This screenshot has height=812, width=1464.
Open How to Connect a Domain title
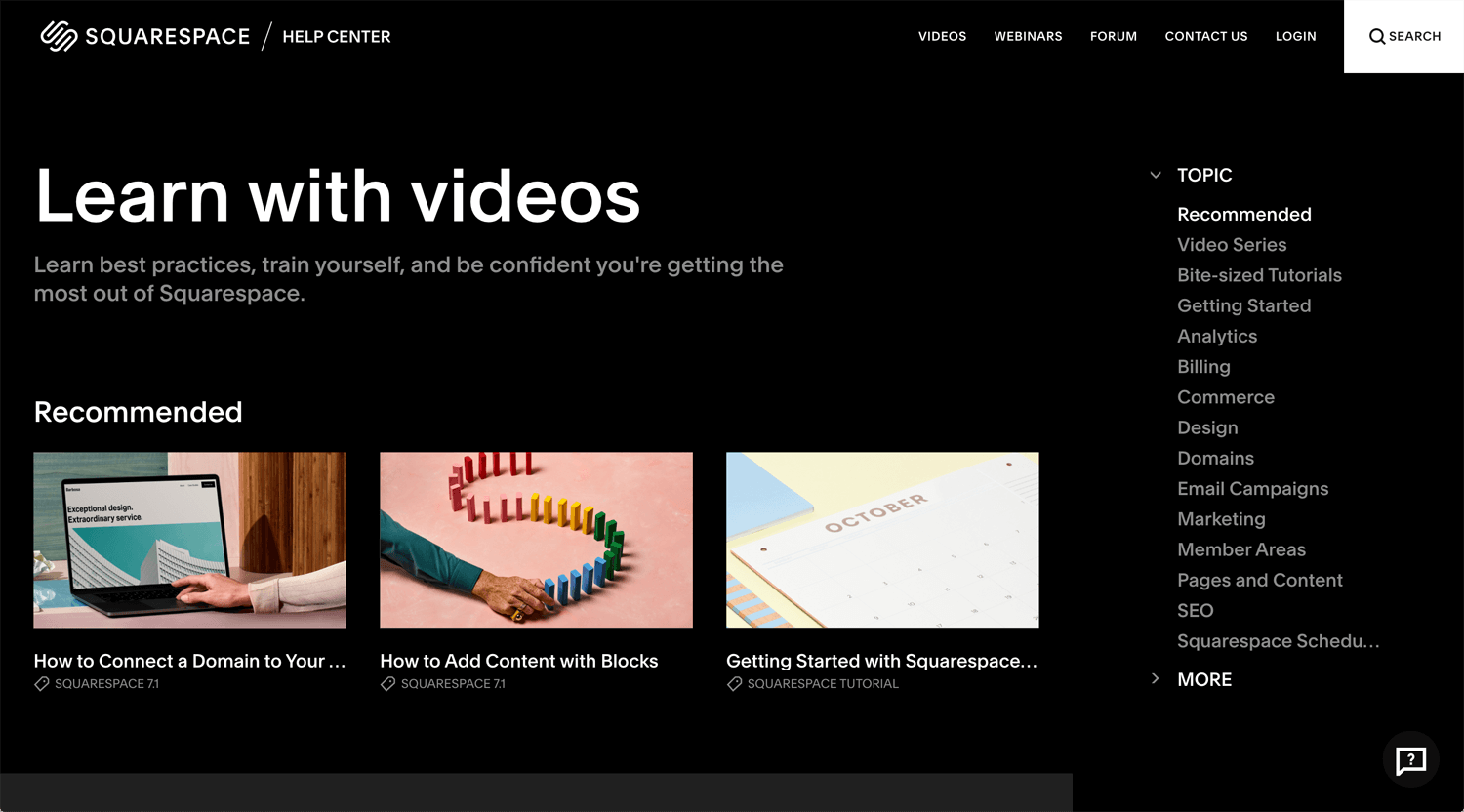tap(190, 661)
